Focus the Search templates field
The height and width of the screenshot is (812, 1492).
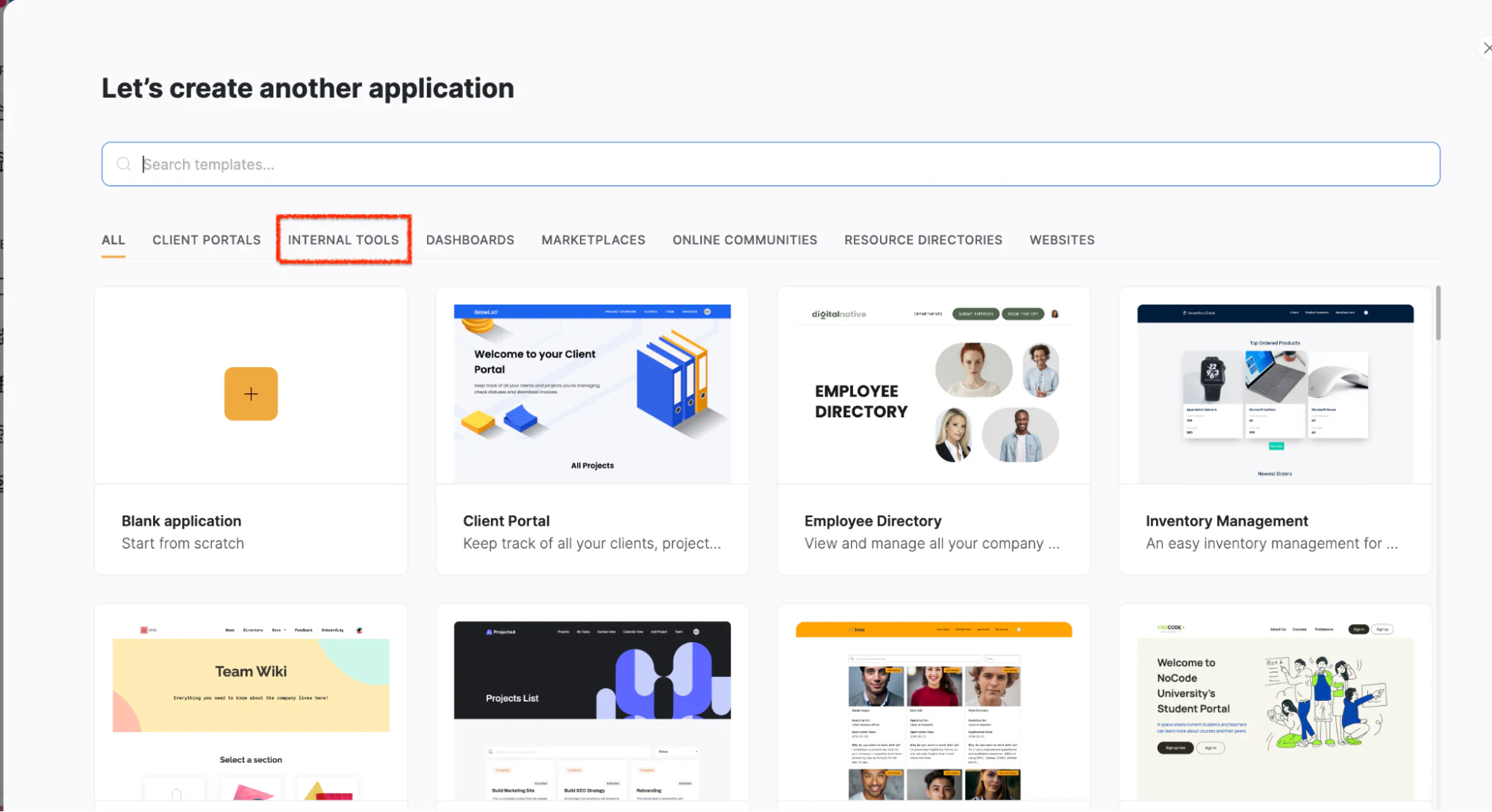tap(771, 164)
